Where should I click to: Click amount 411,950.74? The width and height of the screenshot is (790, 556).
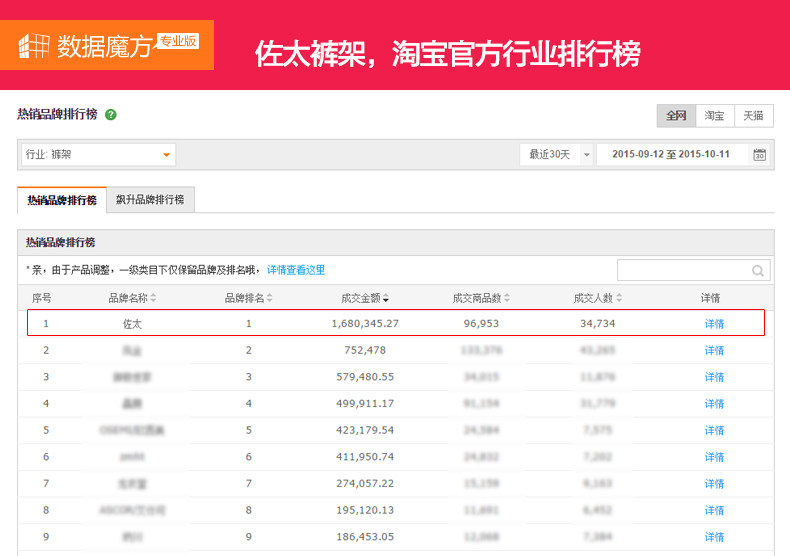click(x=365, y=457)
